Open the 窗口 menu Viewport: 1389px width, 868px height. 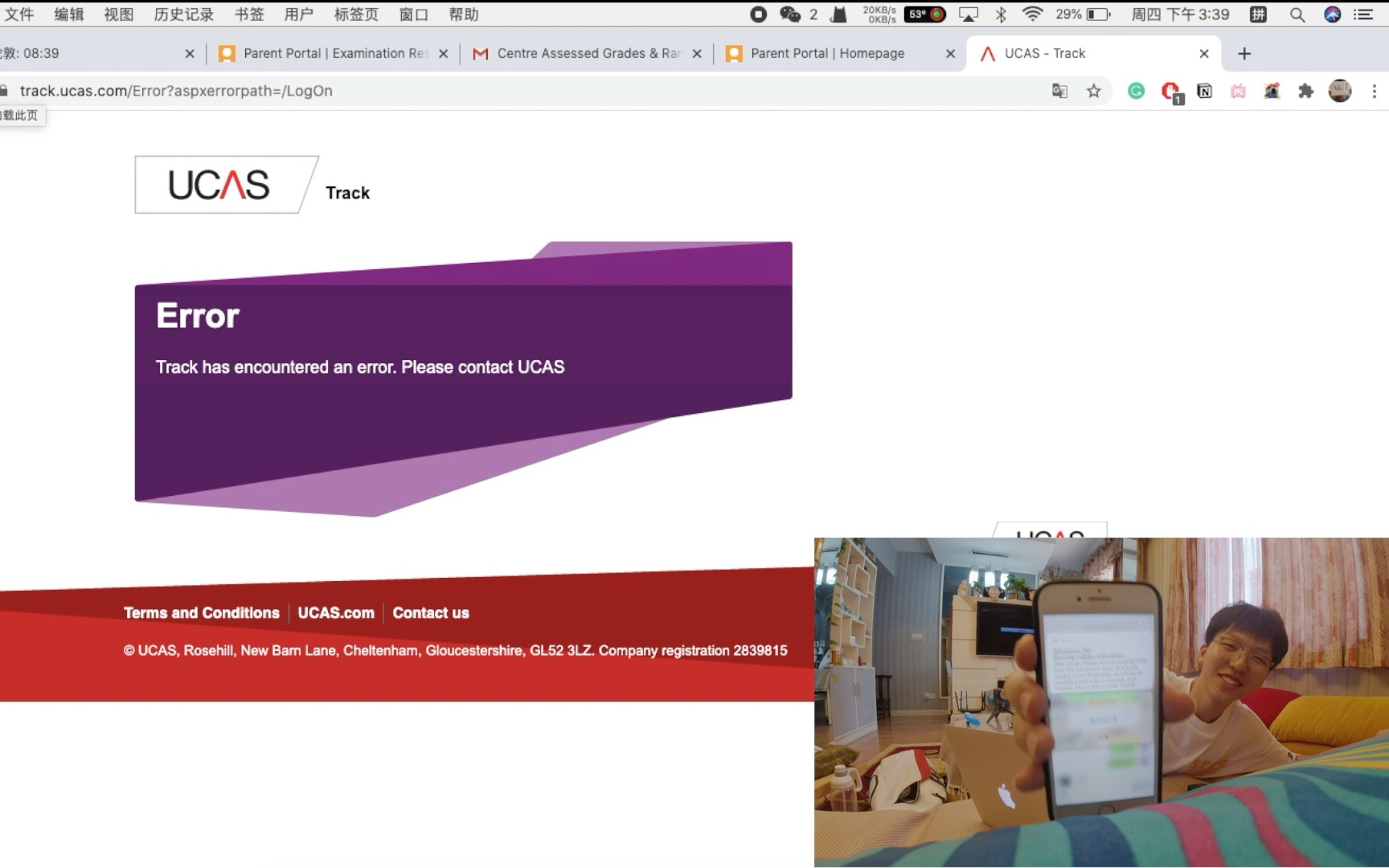414,14
